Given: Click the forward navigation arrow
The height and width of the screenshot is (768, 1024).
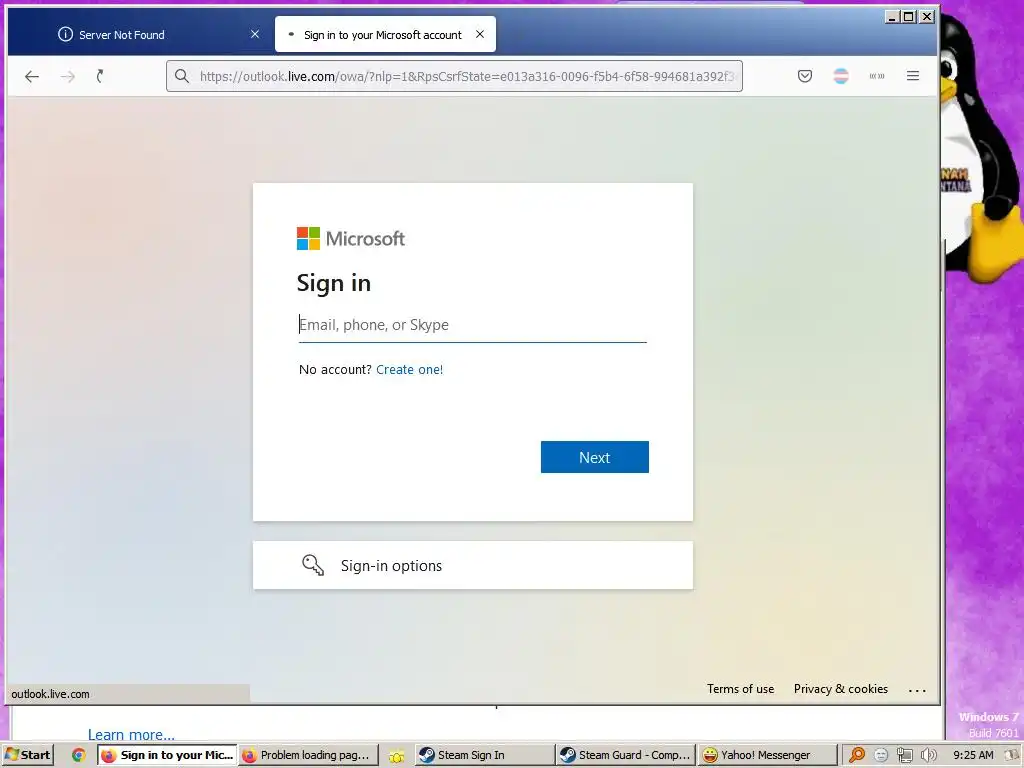Looking at the screenshot, I should tap(67, 76).
